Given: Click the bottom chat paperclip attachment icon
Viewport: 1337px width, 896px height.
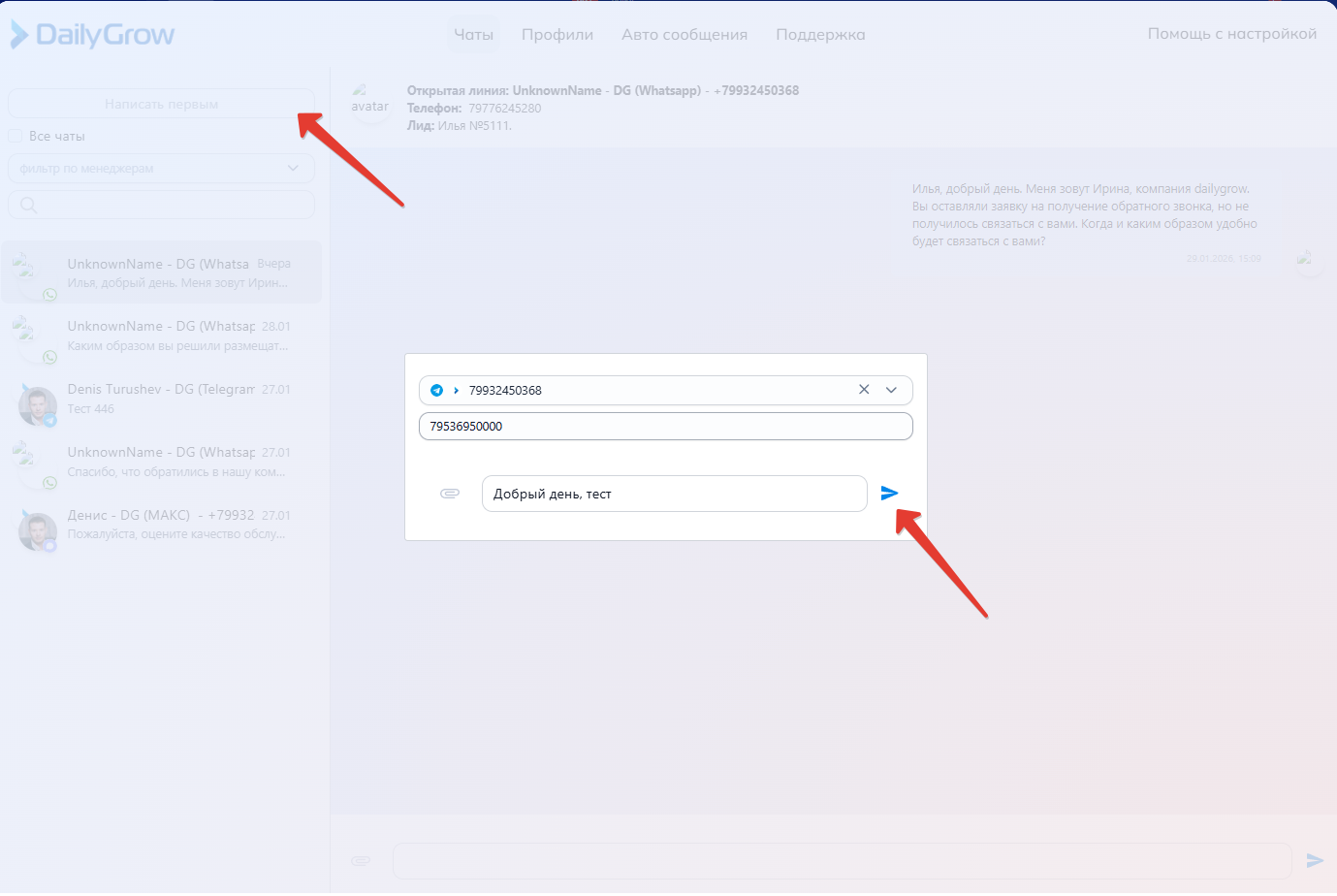Looking at the screenshot, I should [x=361, y=860].
